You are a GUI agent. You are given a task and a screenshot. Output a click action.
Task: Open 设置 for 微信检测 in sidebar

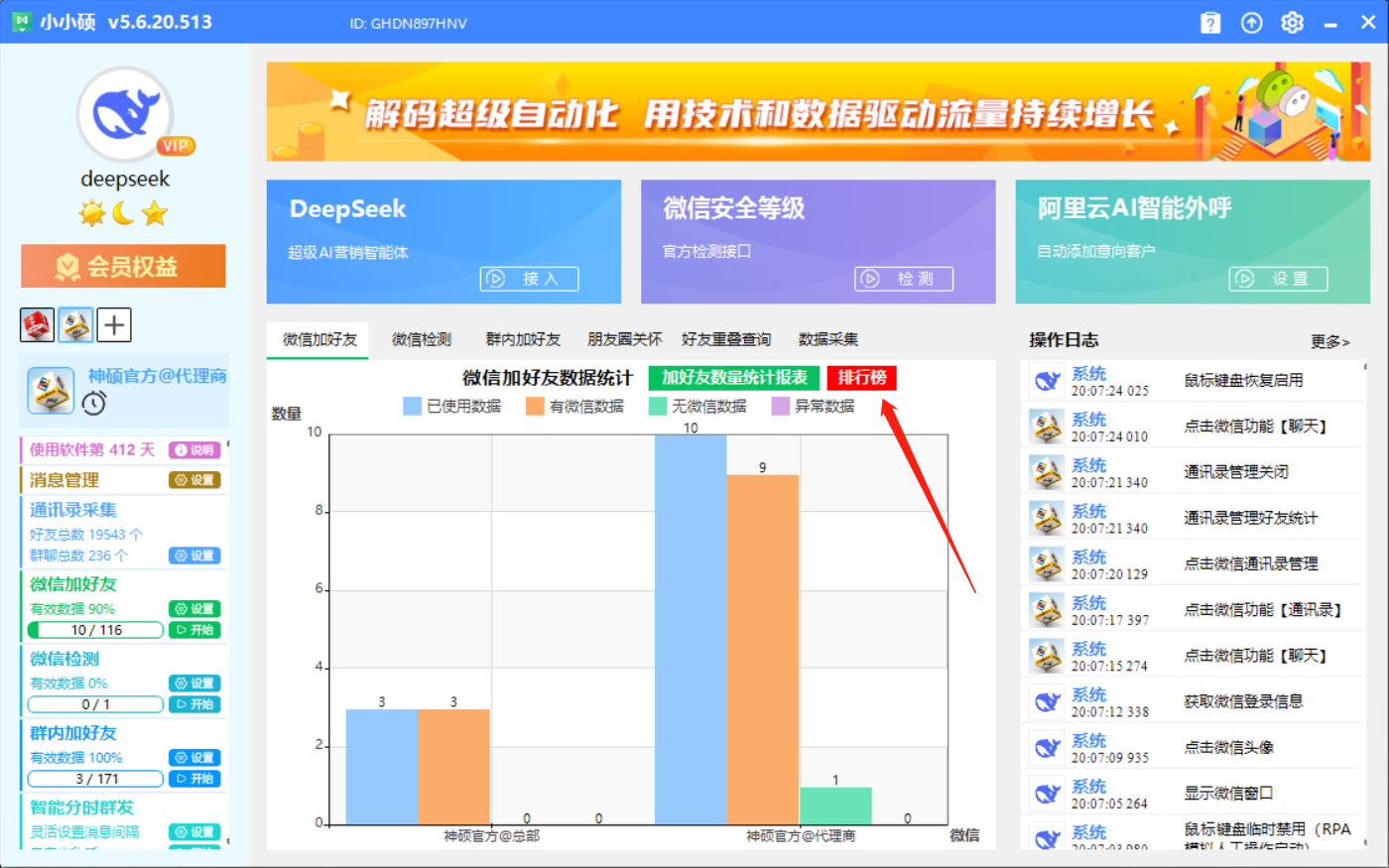coord(194,683)
